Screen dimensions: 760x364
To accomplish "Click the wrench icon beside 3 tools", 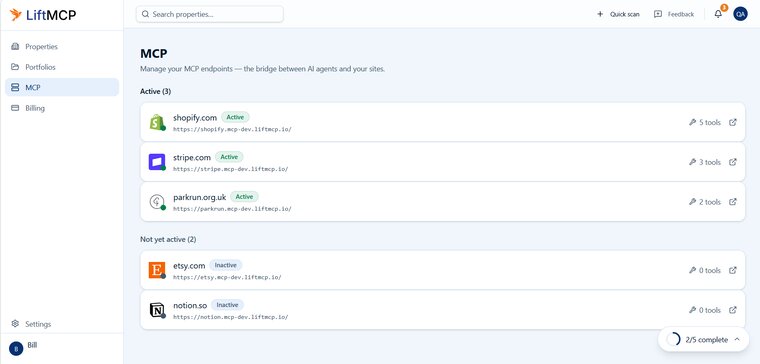I will point(692,162).
